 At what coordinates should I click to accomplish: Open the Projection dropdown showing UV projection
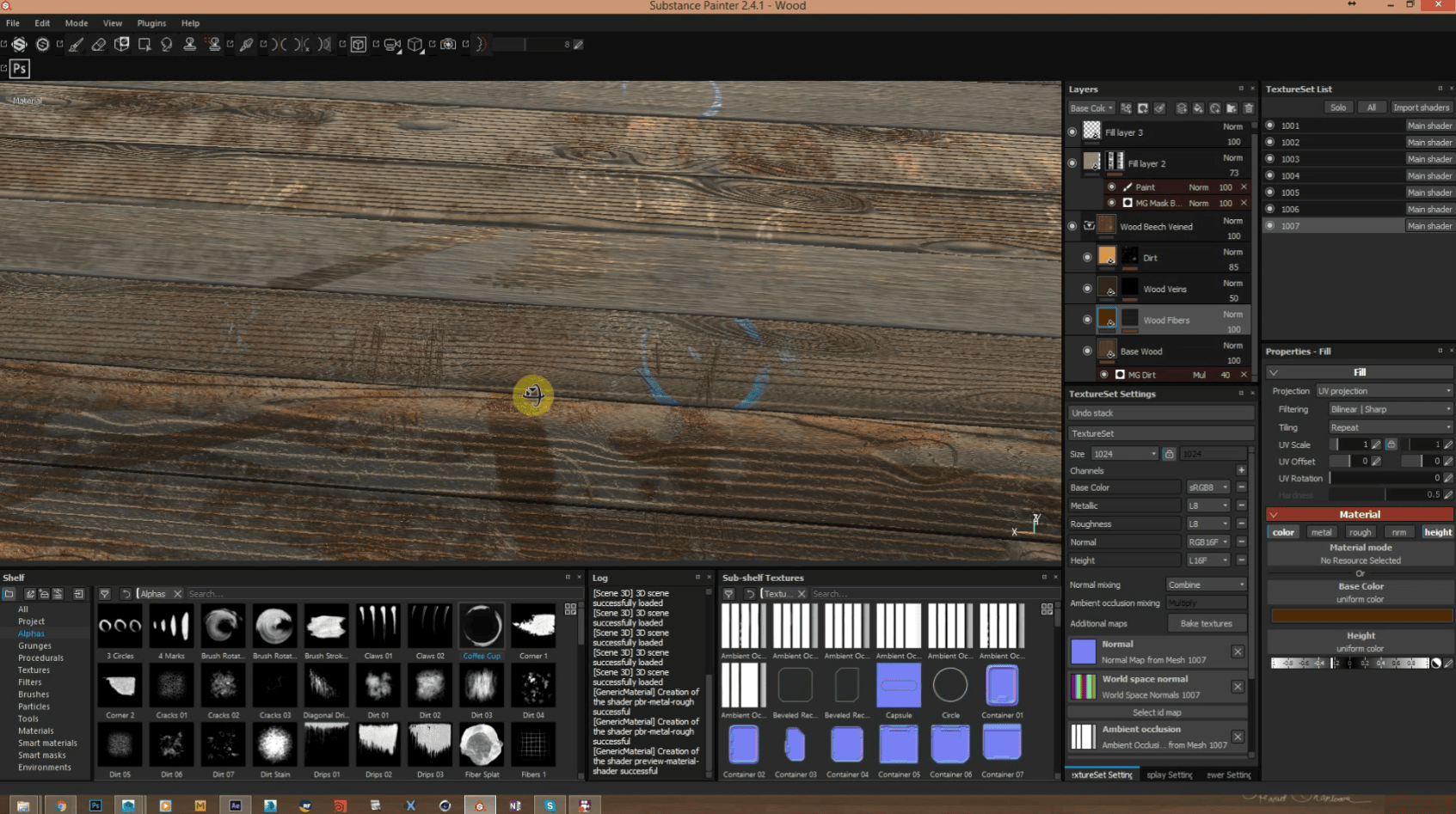click(1384, 391)
